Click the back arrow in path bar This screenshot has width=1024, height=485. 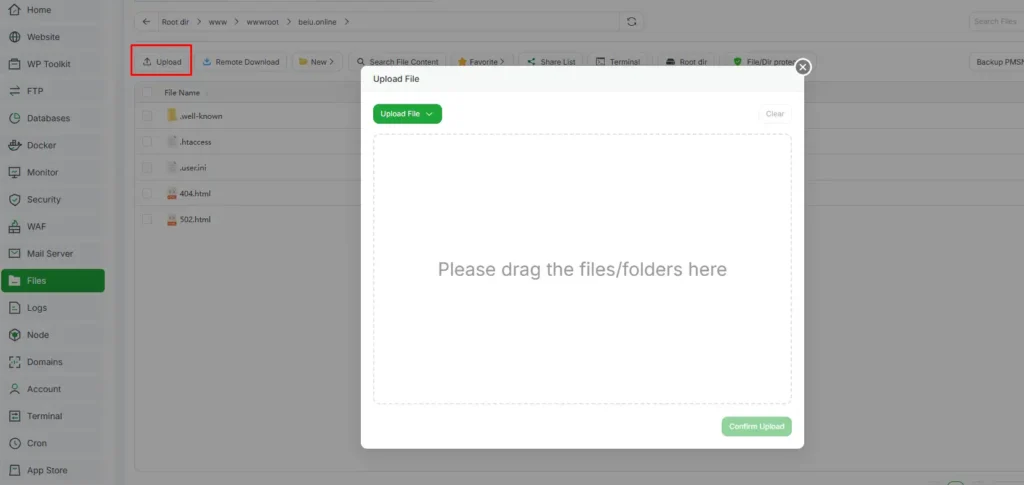tap(147, 21)
